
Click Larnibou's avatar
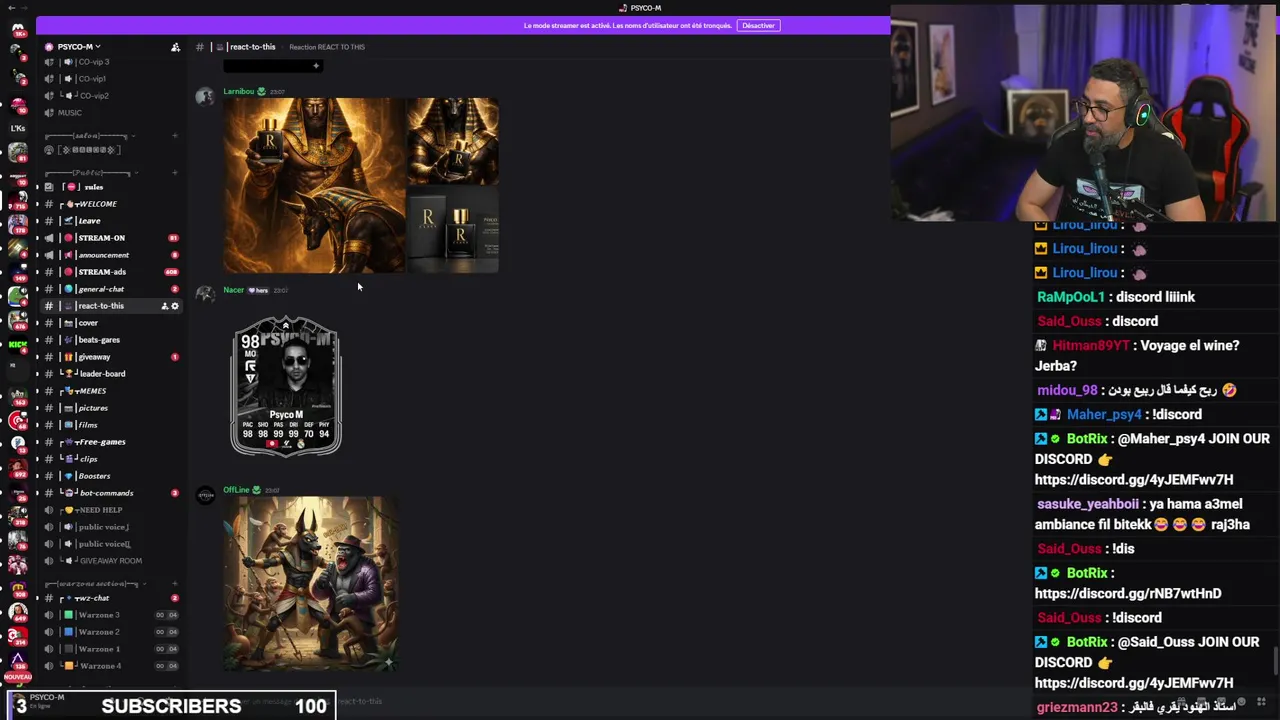point(205,97)
